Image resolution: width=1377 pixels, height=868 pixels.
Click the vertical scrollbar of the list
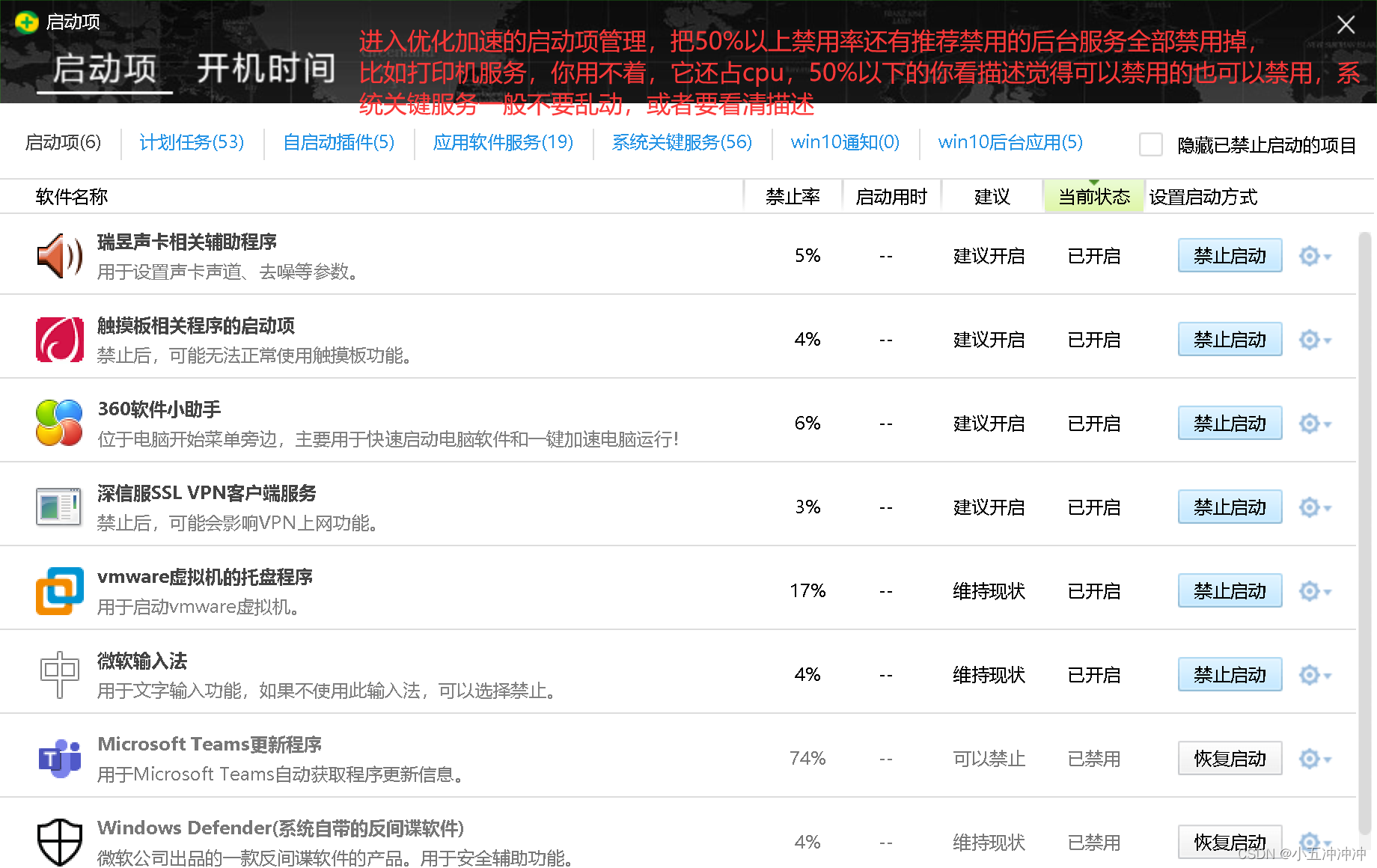1364,534
